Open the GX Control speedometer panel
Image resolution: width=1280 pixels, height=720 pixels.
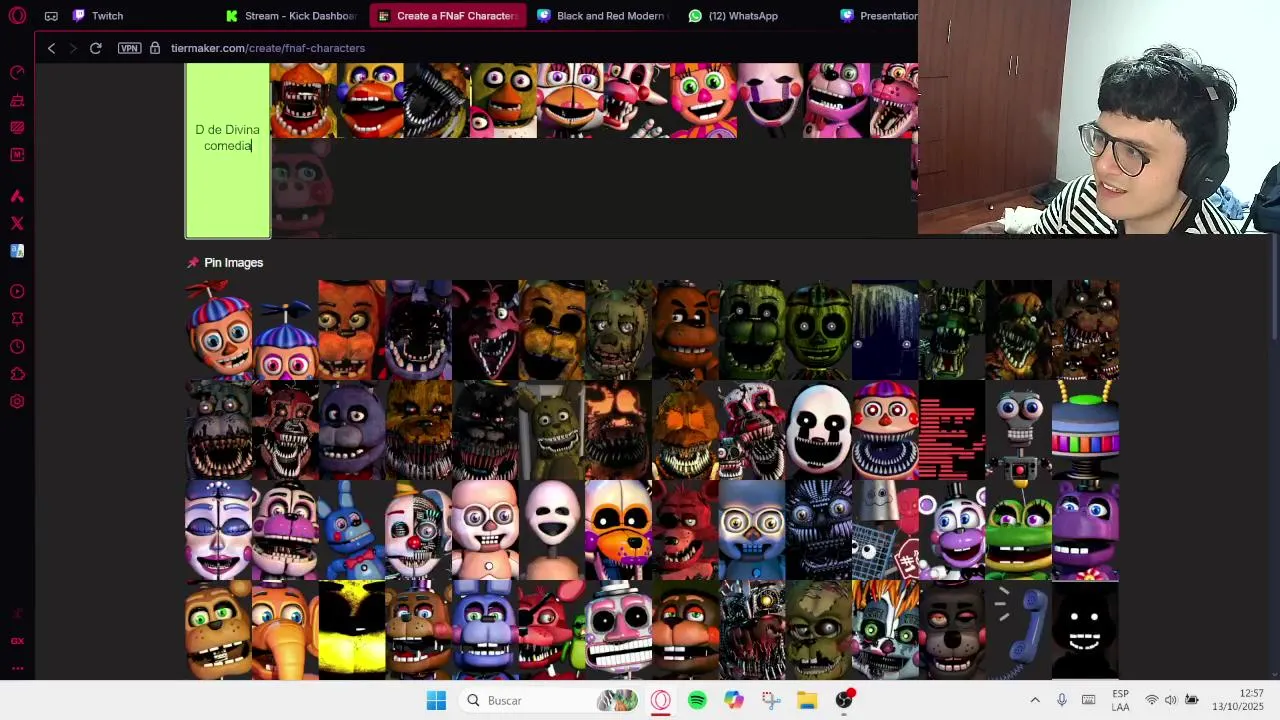tap(17, 73)
